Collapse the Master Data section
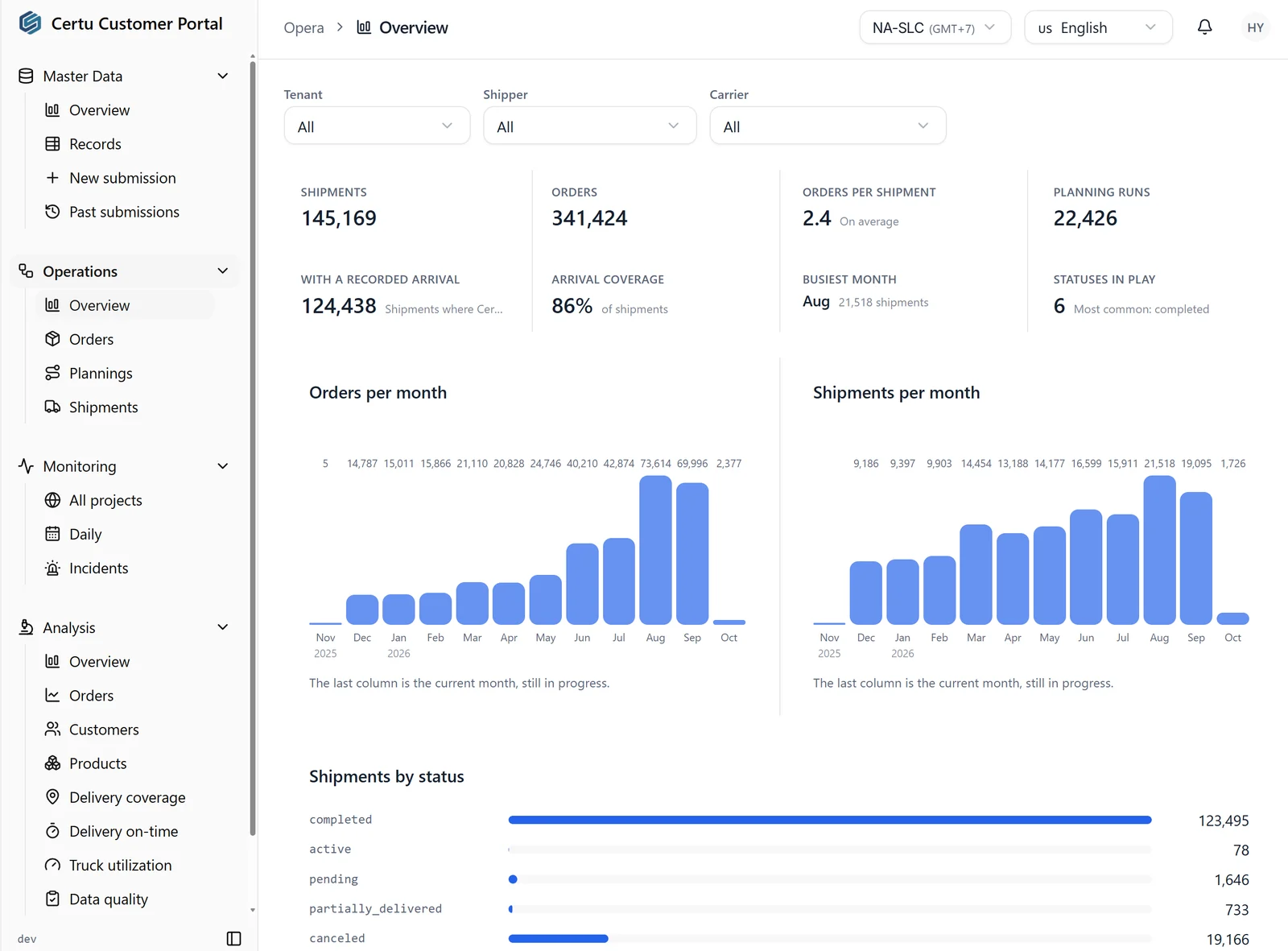 [223, 76]
